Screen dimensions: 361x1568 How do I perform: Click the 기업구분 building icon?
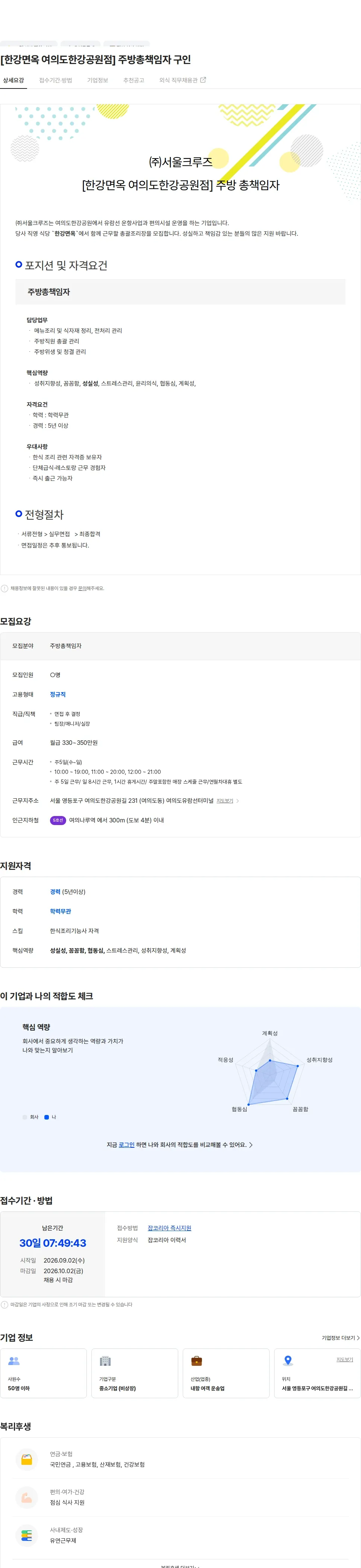coord(105,1361)
